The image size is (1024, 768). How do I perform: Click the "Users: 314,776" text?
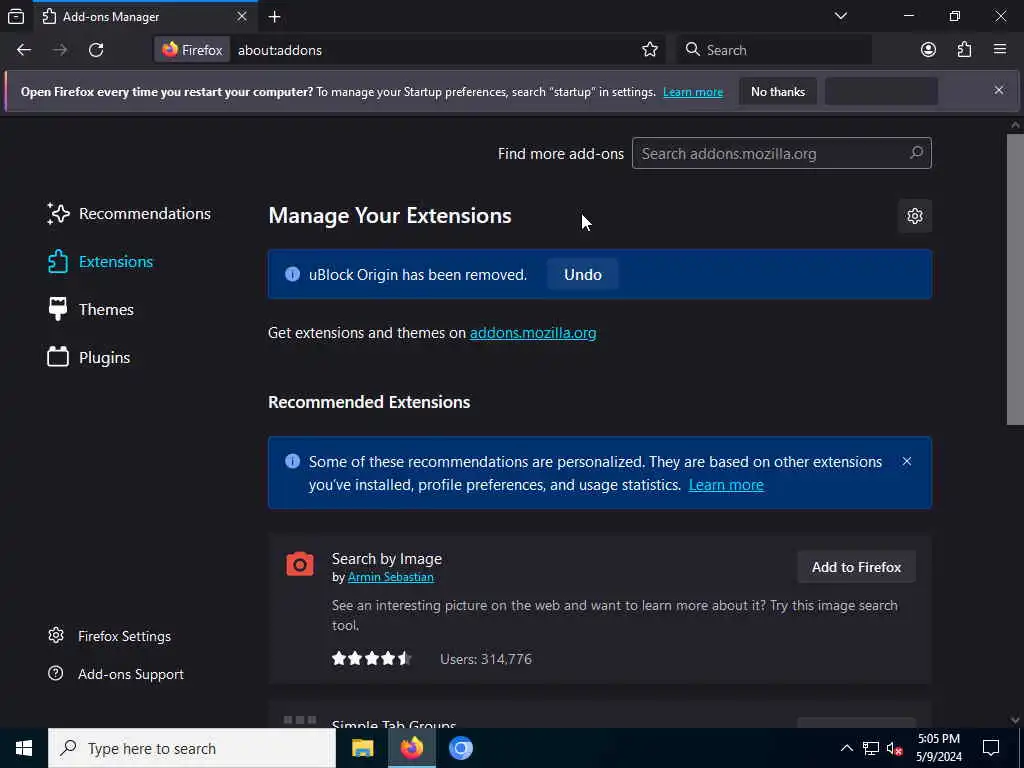point(486,659)
